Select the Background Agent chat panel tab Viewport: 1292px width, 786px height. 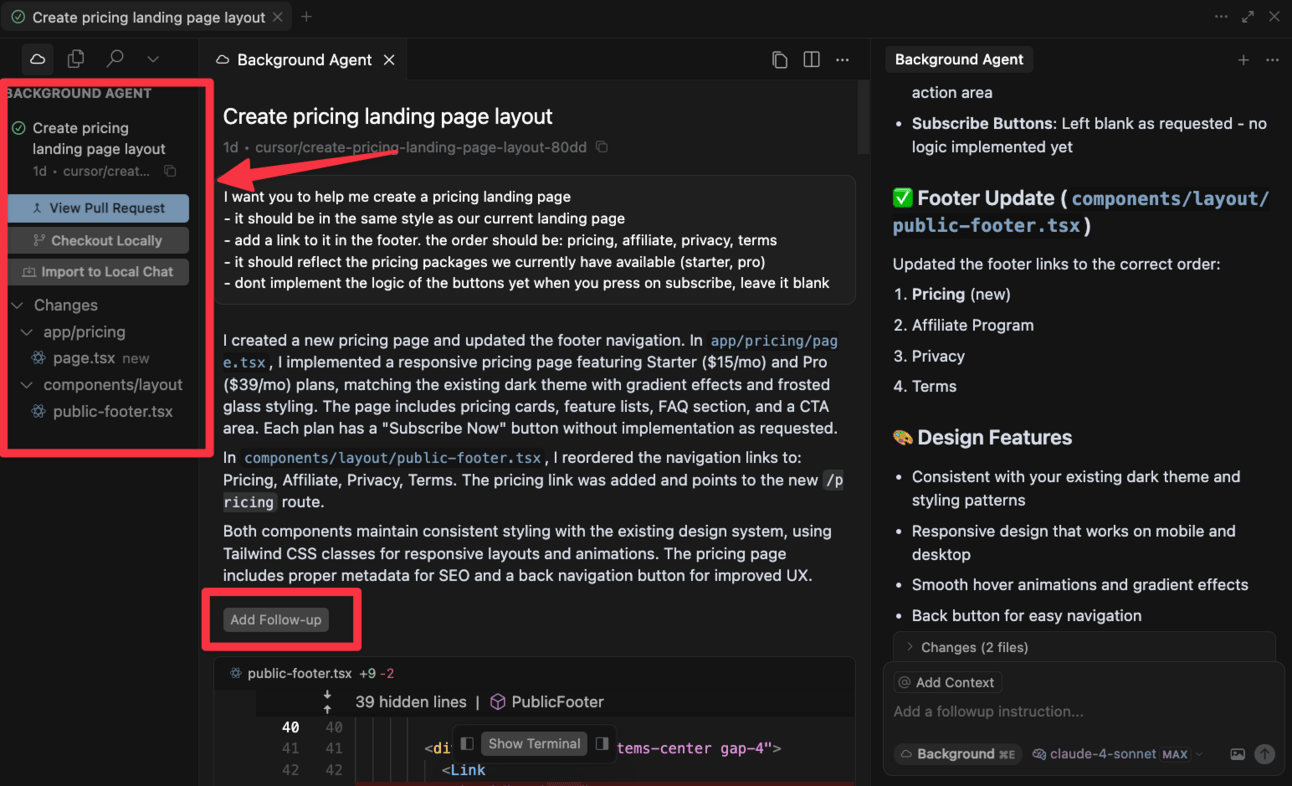click(x=959, y=60)
